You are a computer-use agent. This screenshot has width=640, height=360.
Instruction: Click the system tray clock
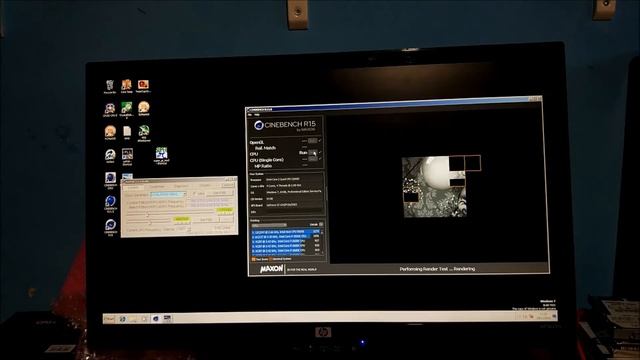(x=543, y=316)
